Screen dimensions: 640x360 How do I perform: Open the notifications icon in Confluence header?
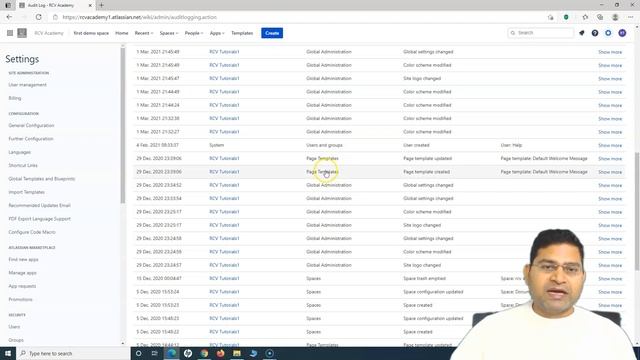tap(582, 33)
